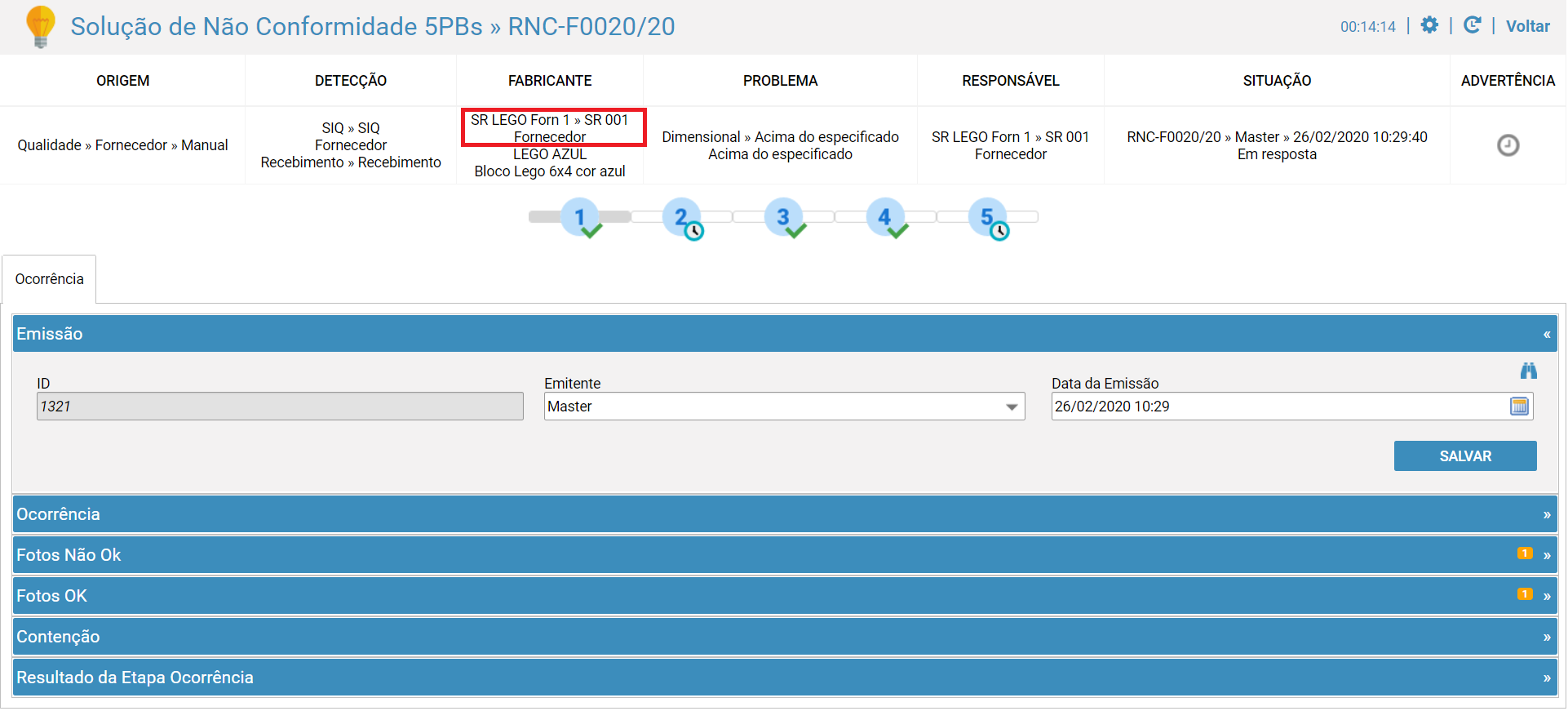The image size is (1568, 711).
Task: Open the settings gear icon
Action: tap(1429, 25)
